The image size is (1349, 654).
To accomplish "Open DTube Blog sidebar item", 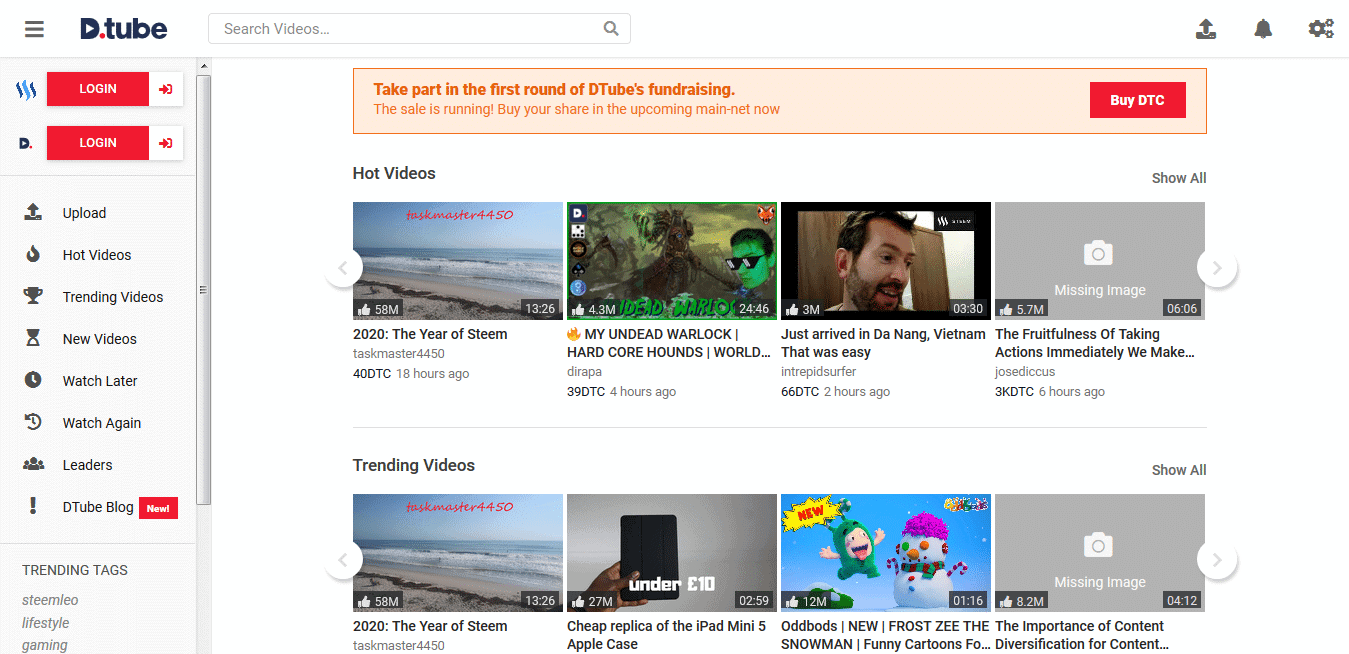I will click(98, 507).
